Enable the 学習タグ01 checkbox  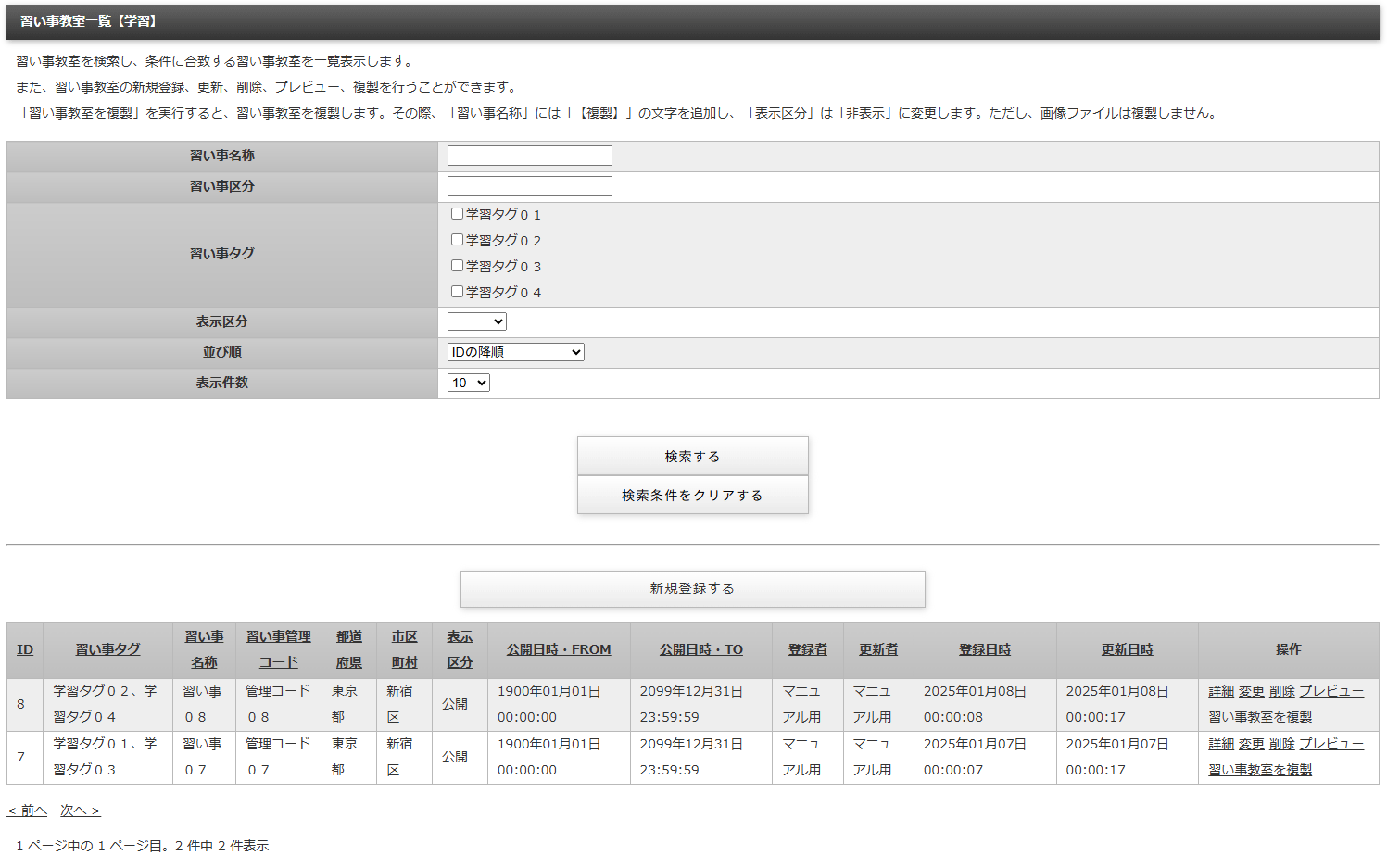click(x=457, y=213)
